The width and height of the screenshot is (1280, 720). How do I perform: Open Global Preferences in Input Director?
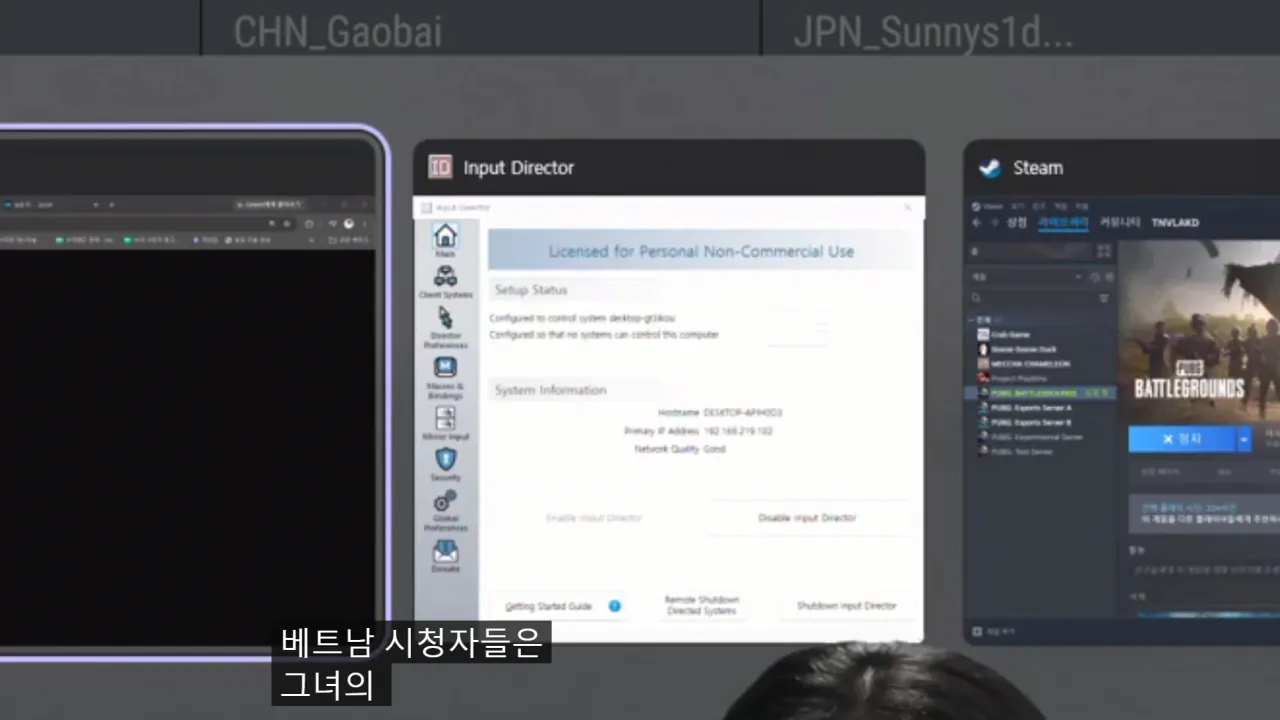pyautogui.click(x=445, y=510)
